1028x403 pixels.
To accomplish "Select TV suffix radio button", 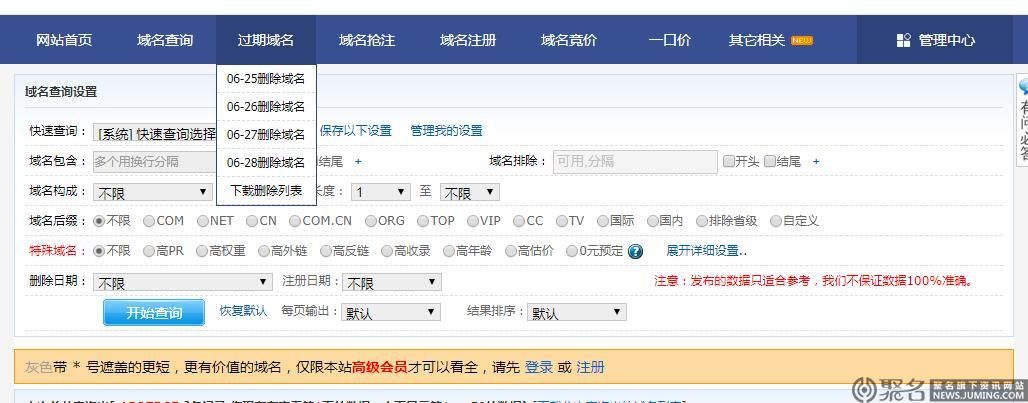I will click(561, 221).
